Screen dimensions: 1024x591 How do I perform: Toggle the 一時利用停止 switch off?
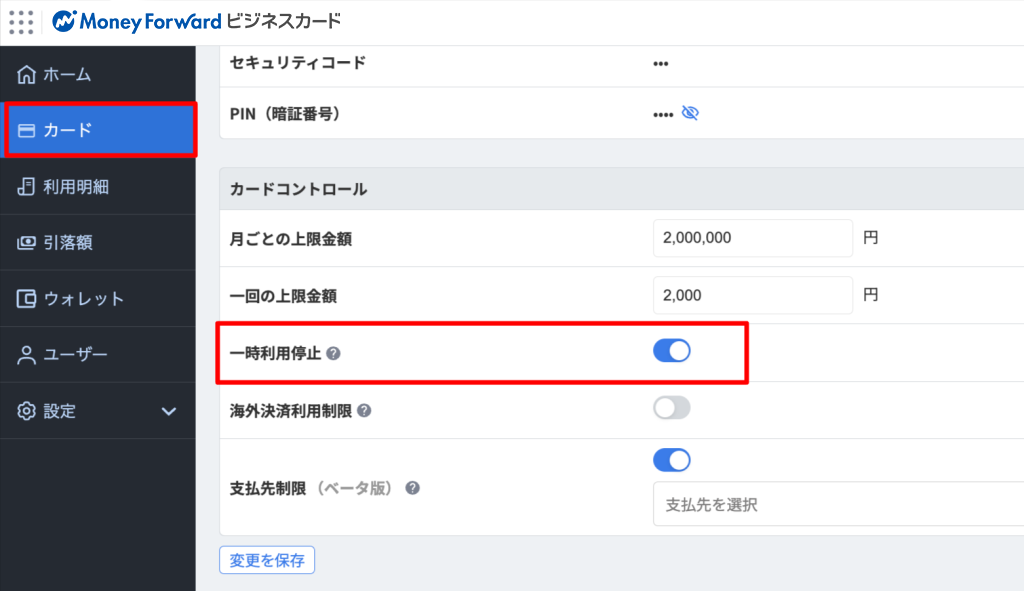[672, 351]
